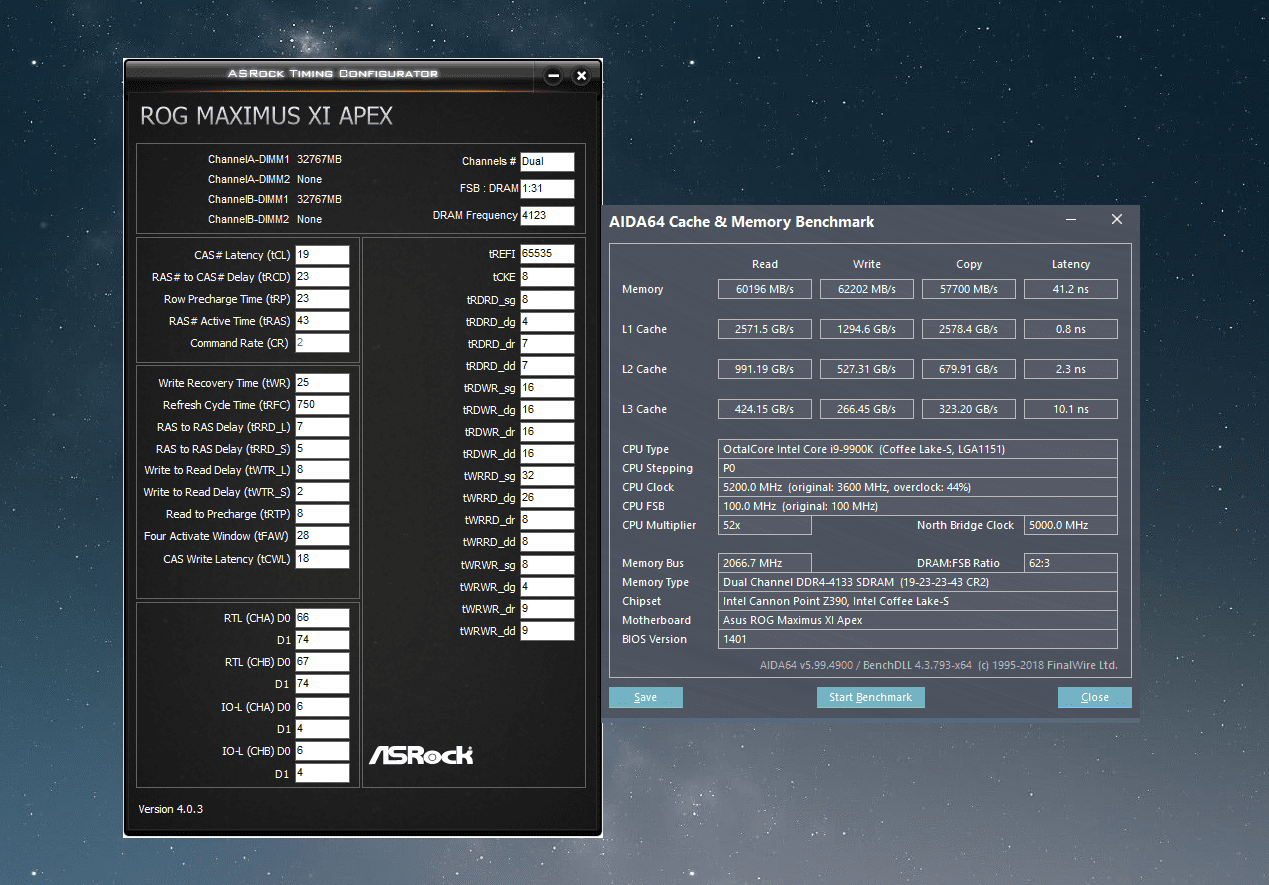Select the DRAM Frequency field

pos(547,215)
